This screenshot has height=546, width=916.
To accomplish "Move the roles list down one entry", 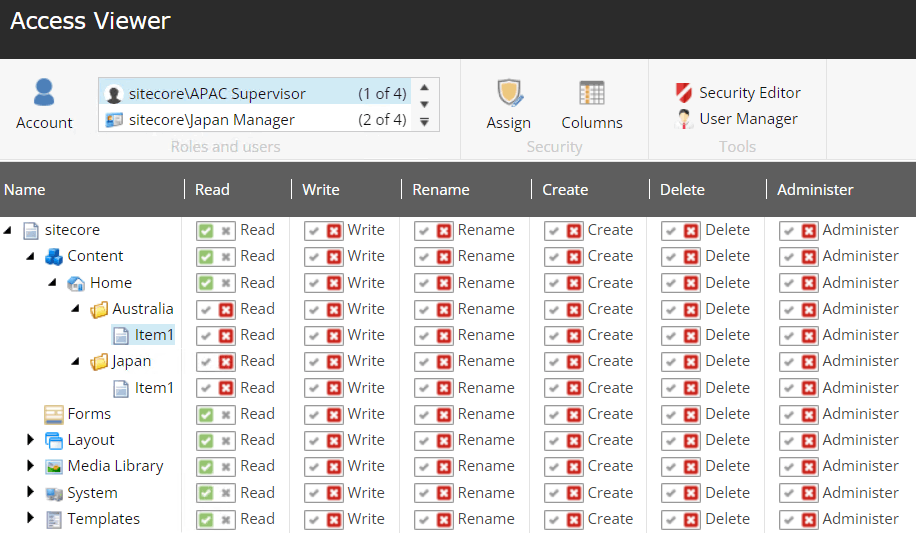I will click(x=425, y=104).
